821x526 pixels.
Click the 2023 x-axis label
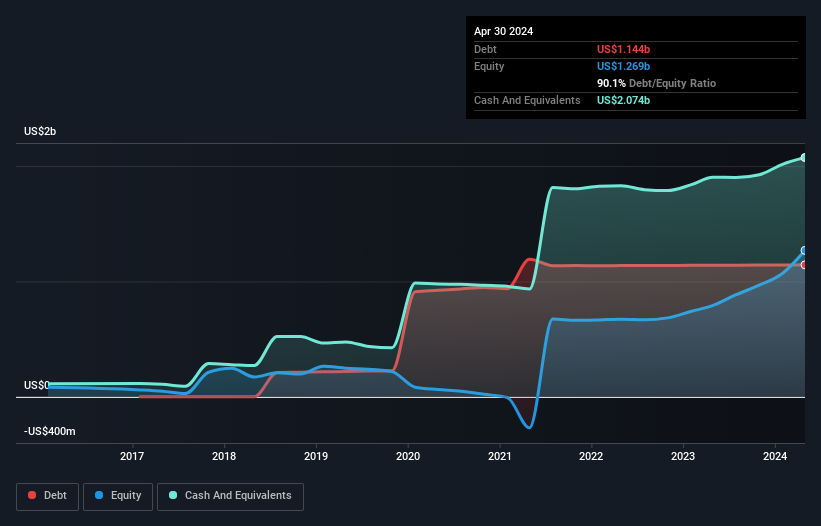[683, 456]
